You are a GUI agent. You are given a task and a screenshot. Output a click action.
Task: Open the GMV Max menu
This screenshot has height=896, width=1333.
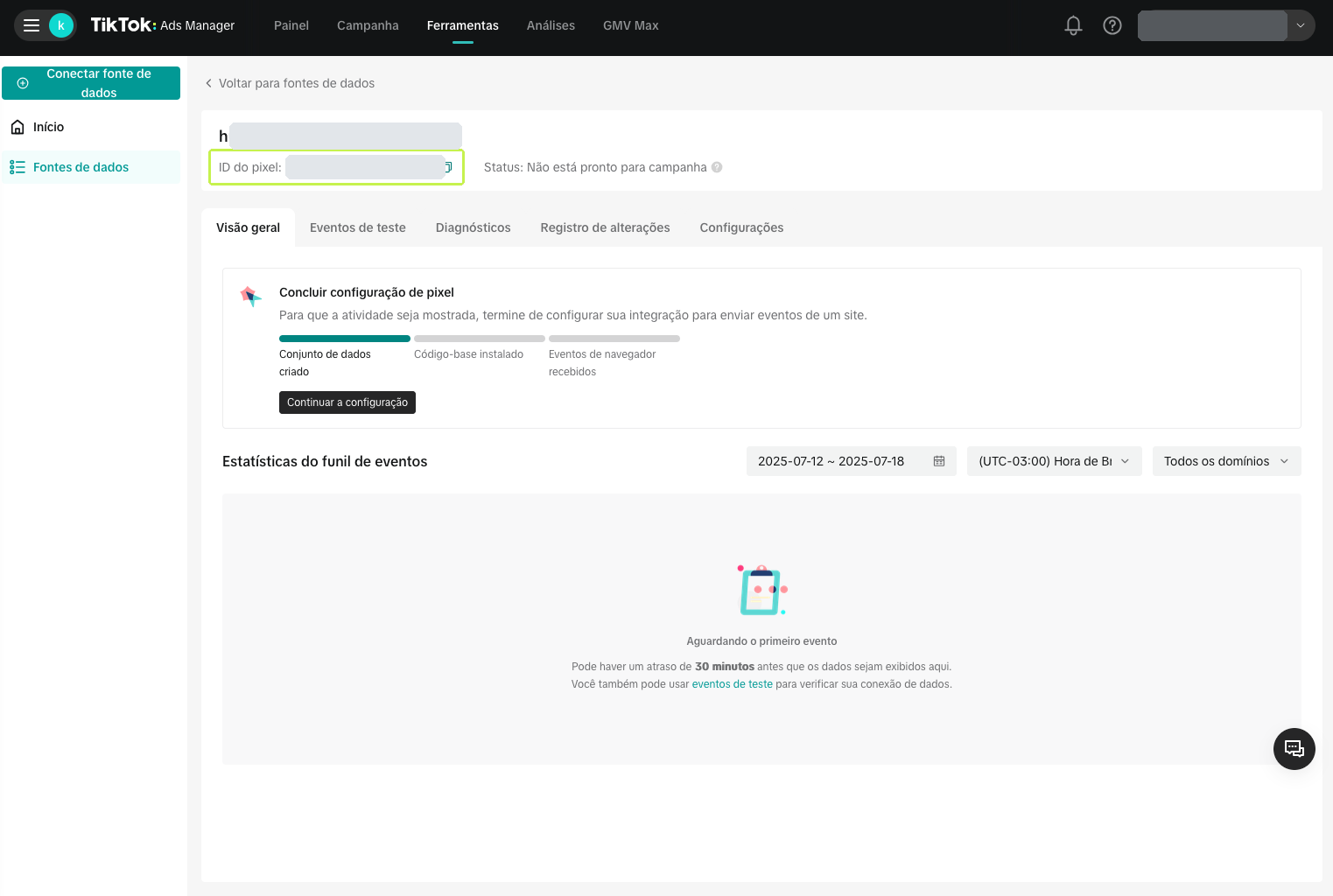631,25
